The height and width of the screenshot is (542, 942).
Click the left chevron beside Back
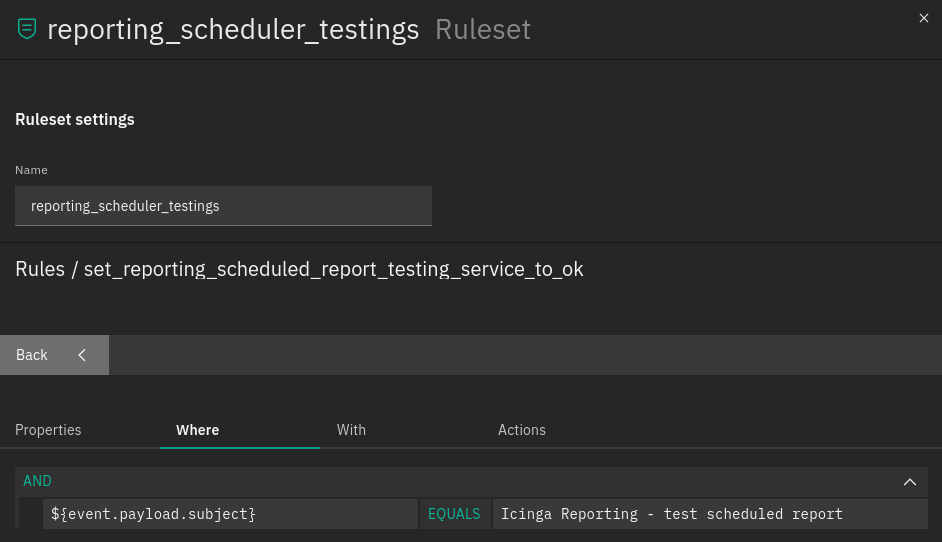pos(82,355)
